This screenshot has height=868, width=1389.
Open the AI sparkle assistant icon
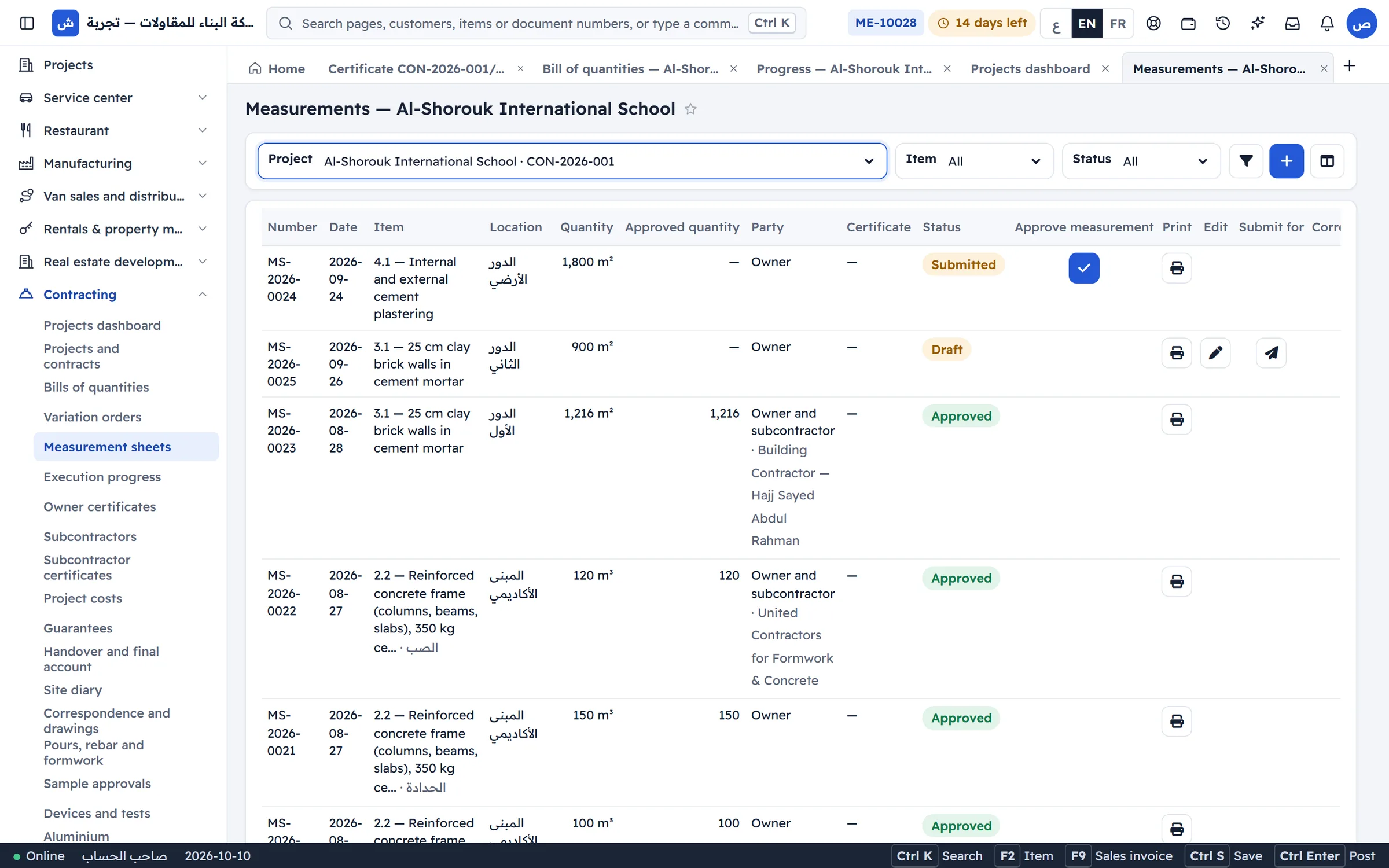pyautogui.click(x=1257, y=23)
